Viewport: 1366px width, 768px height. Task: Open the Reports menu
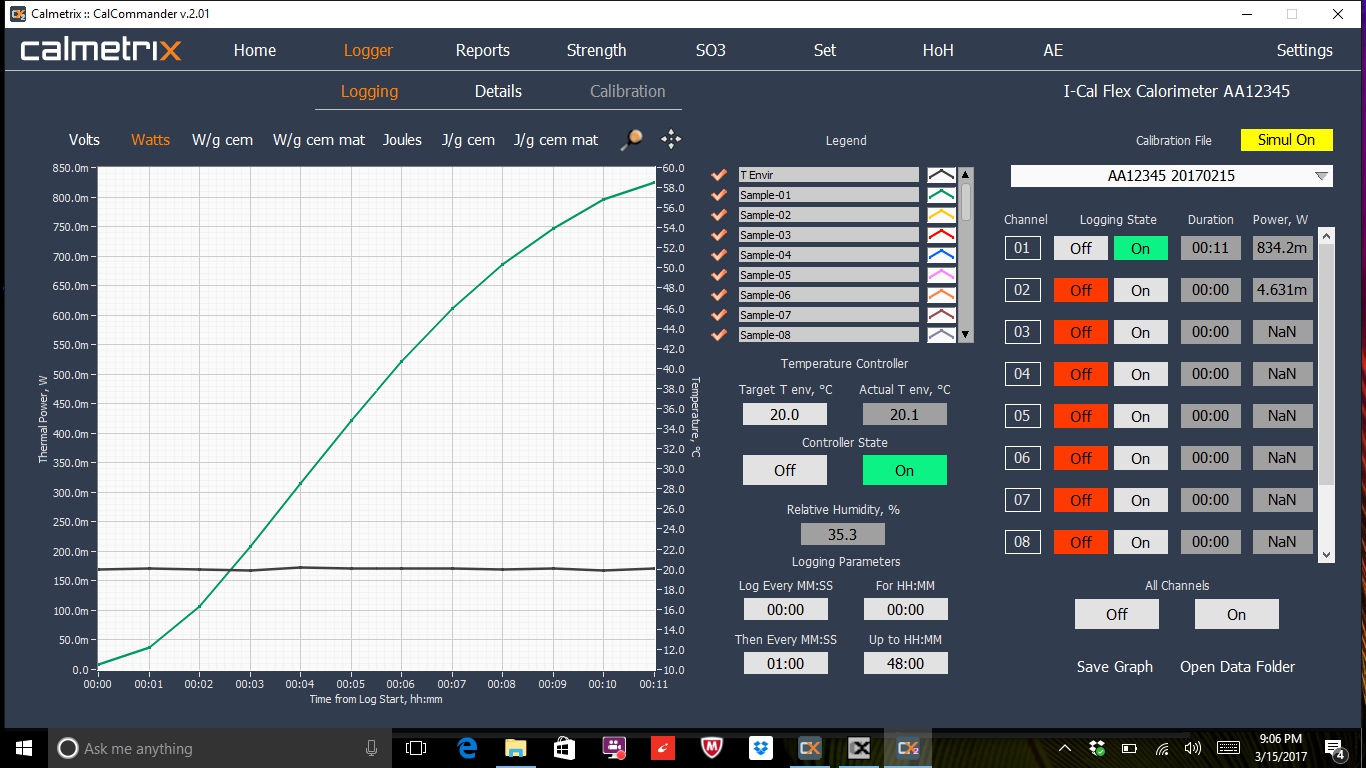pos(482,50)
